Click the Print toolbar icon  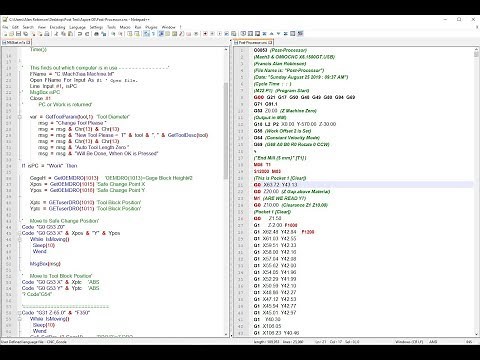coord(47,34)
